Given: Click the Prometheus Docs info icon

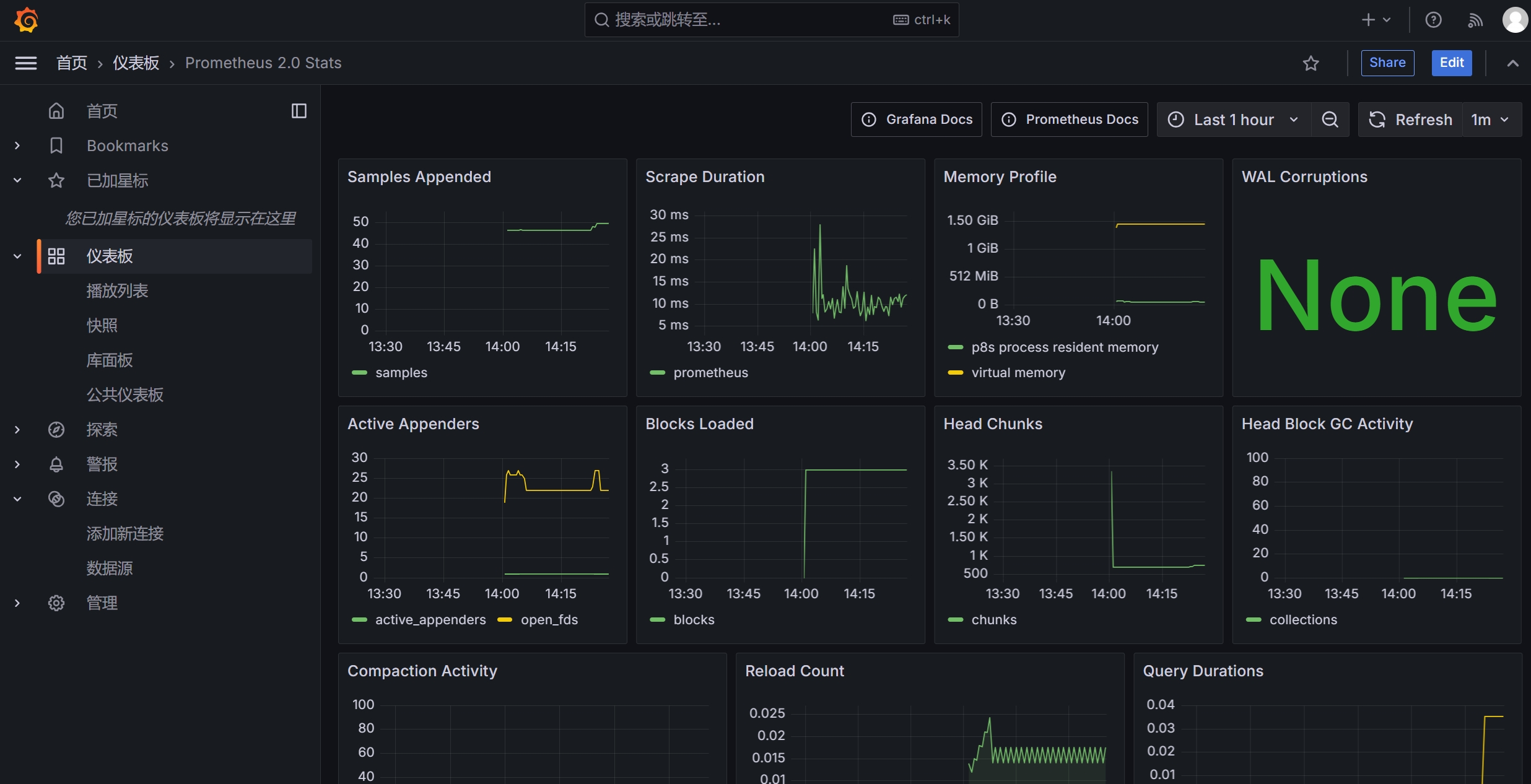Looking at the screenshot, I should coord(1009,120).
